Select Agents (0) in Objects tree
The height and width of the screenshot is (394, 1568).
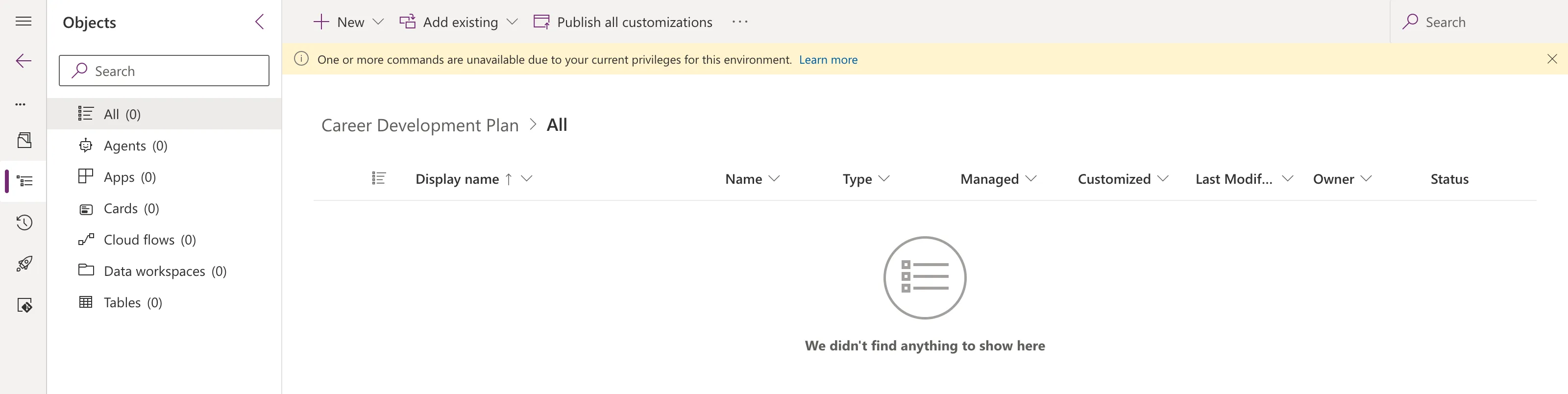click(x=164, y=146)
